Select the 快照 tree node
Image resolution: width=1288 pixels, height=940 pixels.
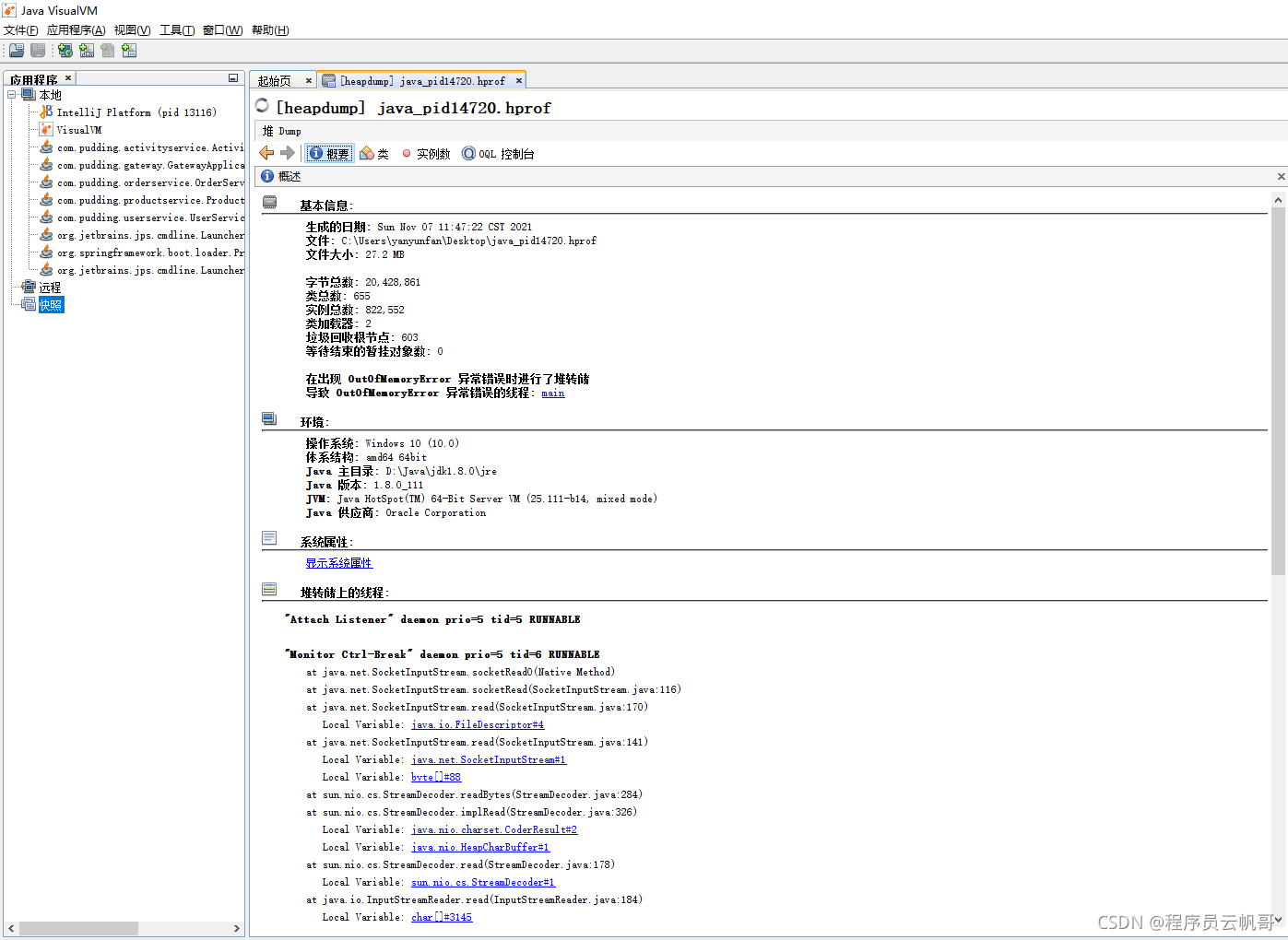(52, 304)
